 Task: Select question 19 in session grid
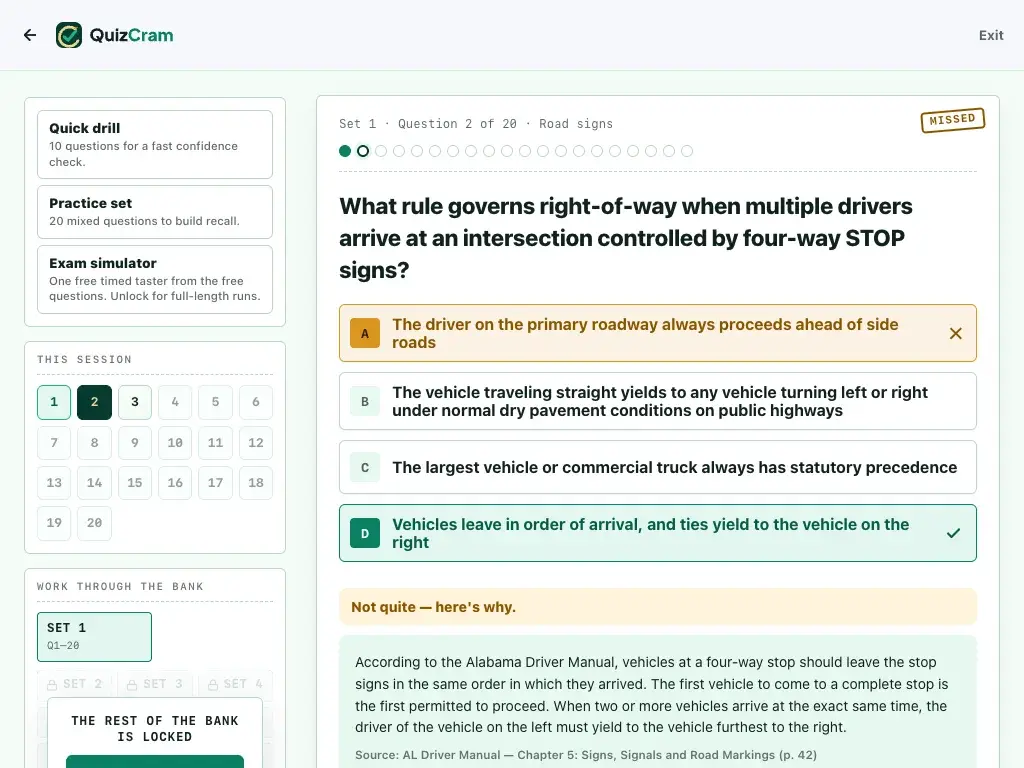tap(54, 523)
